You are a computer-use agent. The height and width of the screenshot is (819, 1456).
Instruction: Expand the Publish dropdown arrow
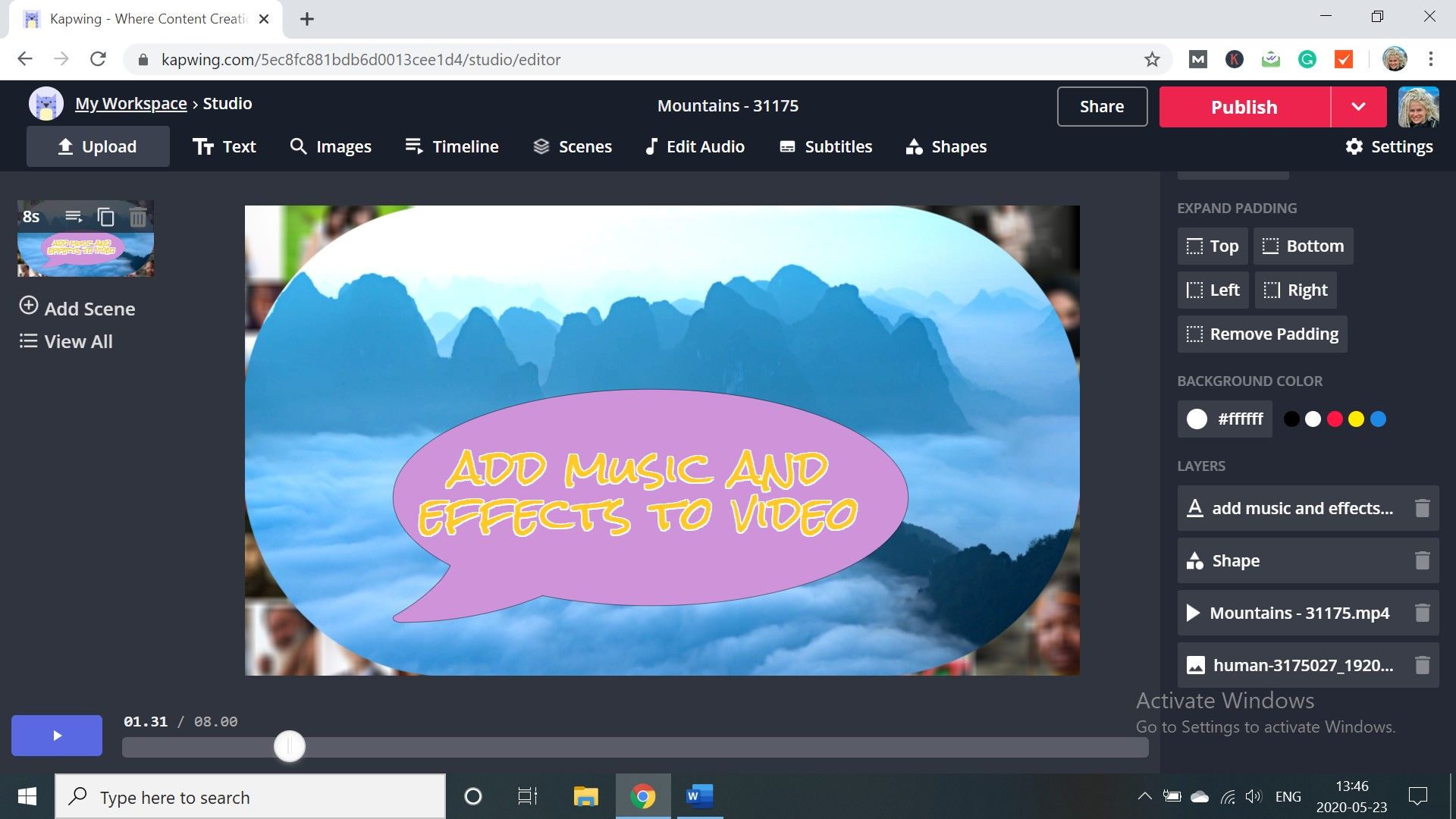[x=1358, y=107]
